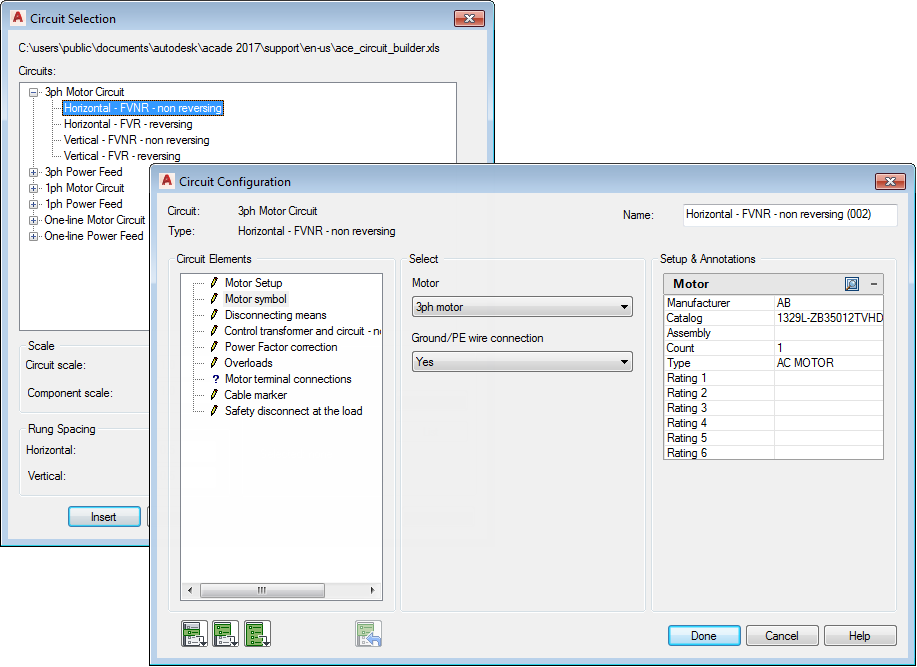Click the empty Rating 6 value cell
Screen dimensions: 917x667
(x=829, y=453)
